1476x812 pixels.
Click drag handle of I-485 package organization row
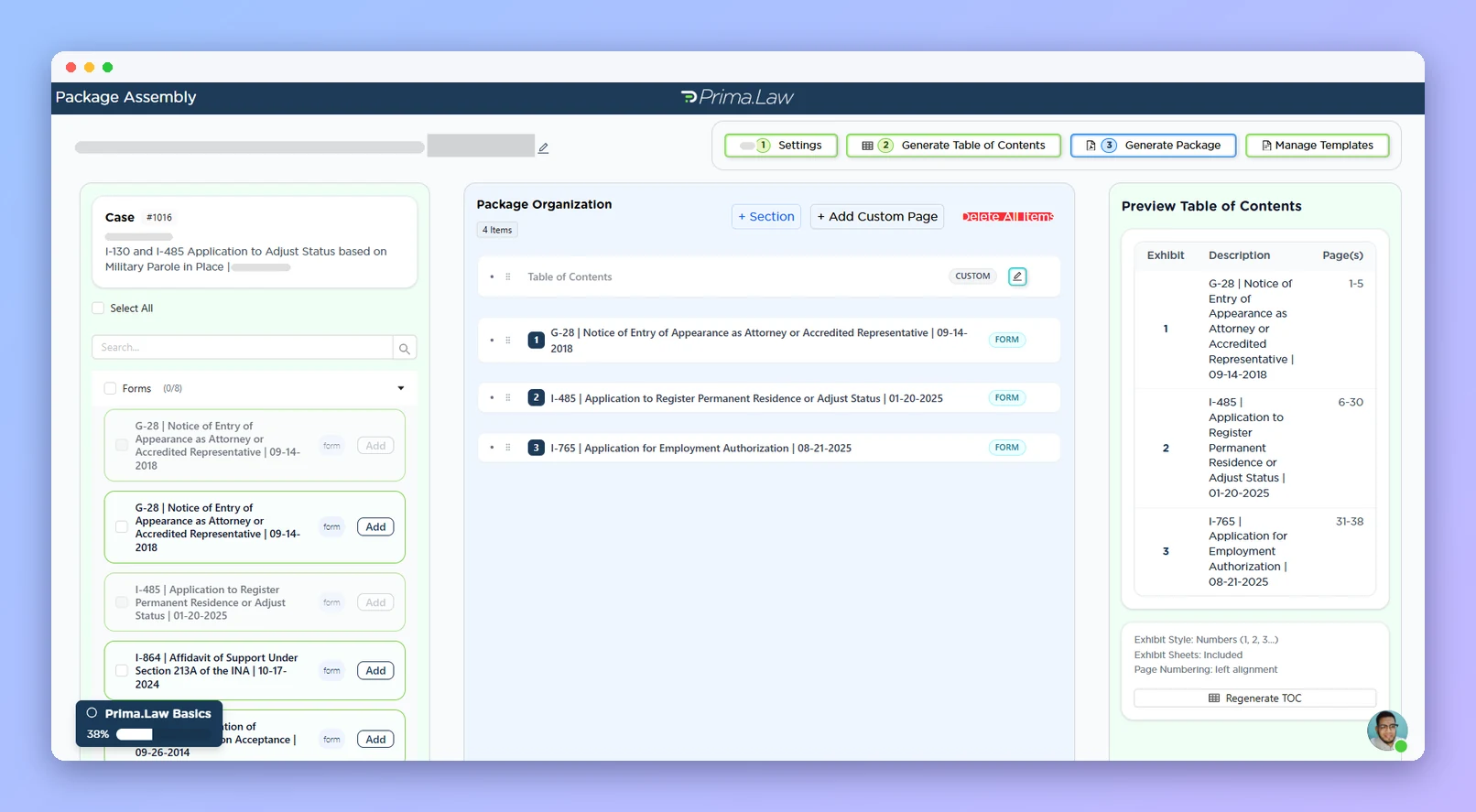click(508, 397)
